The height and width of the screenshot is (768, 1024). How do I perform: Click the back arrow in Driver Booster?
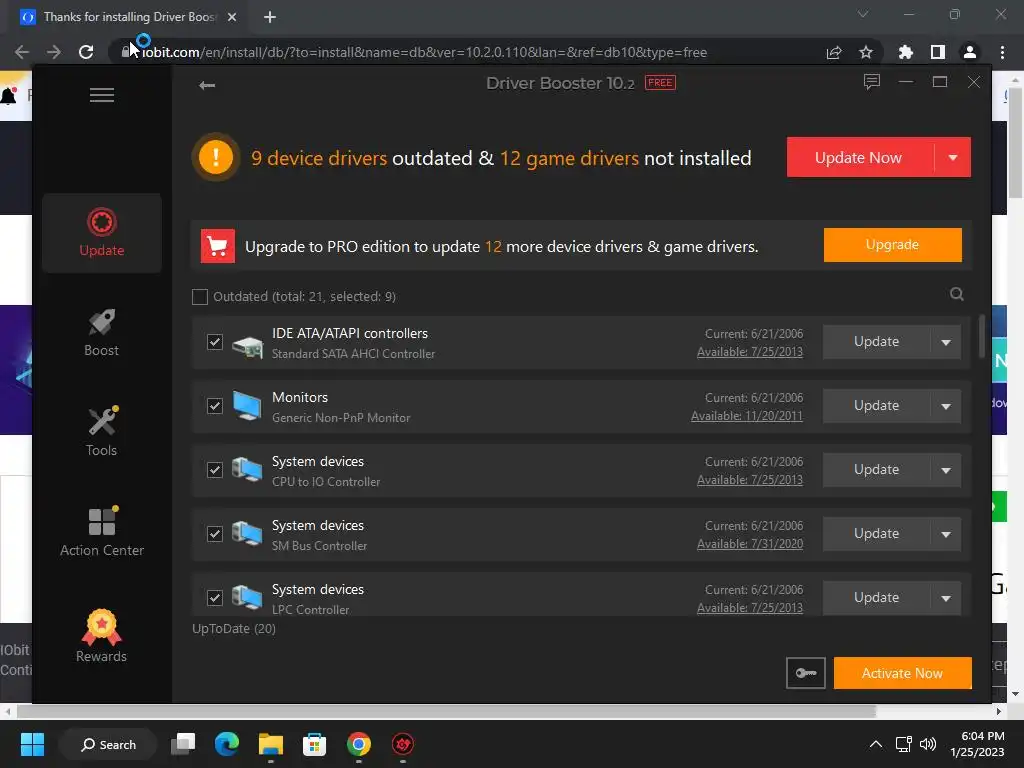[207, 86]
